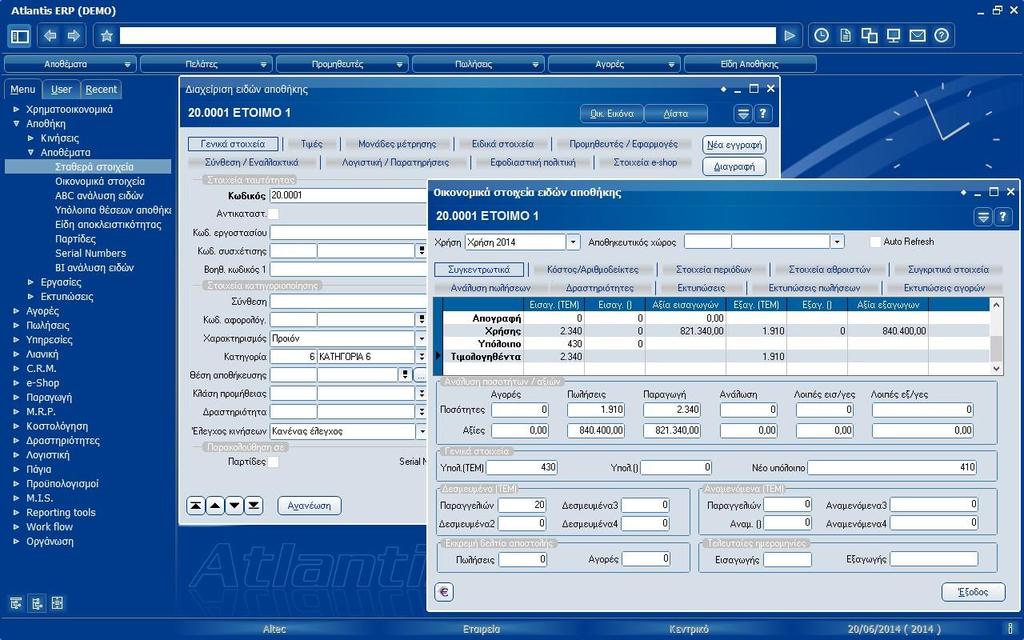1024x640 pixels.
Task: Click the overlapping windows icon in top toolbar
Action: click(x=869, y=36)
